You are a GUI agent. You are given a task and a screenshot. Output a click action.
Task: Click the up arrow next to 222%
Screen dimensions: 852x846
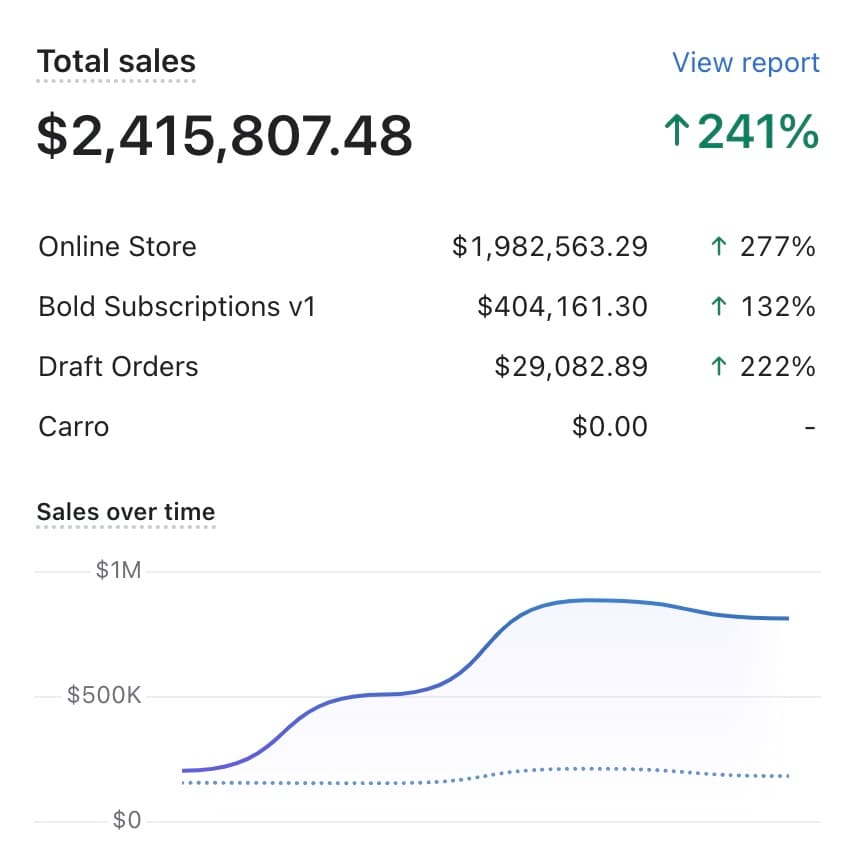(x=717, y=367)
